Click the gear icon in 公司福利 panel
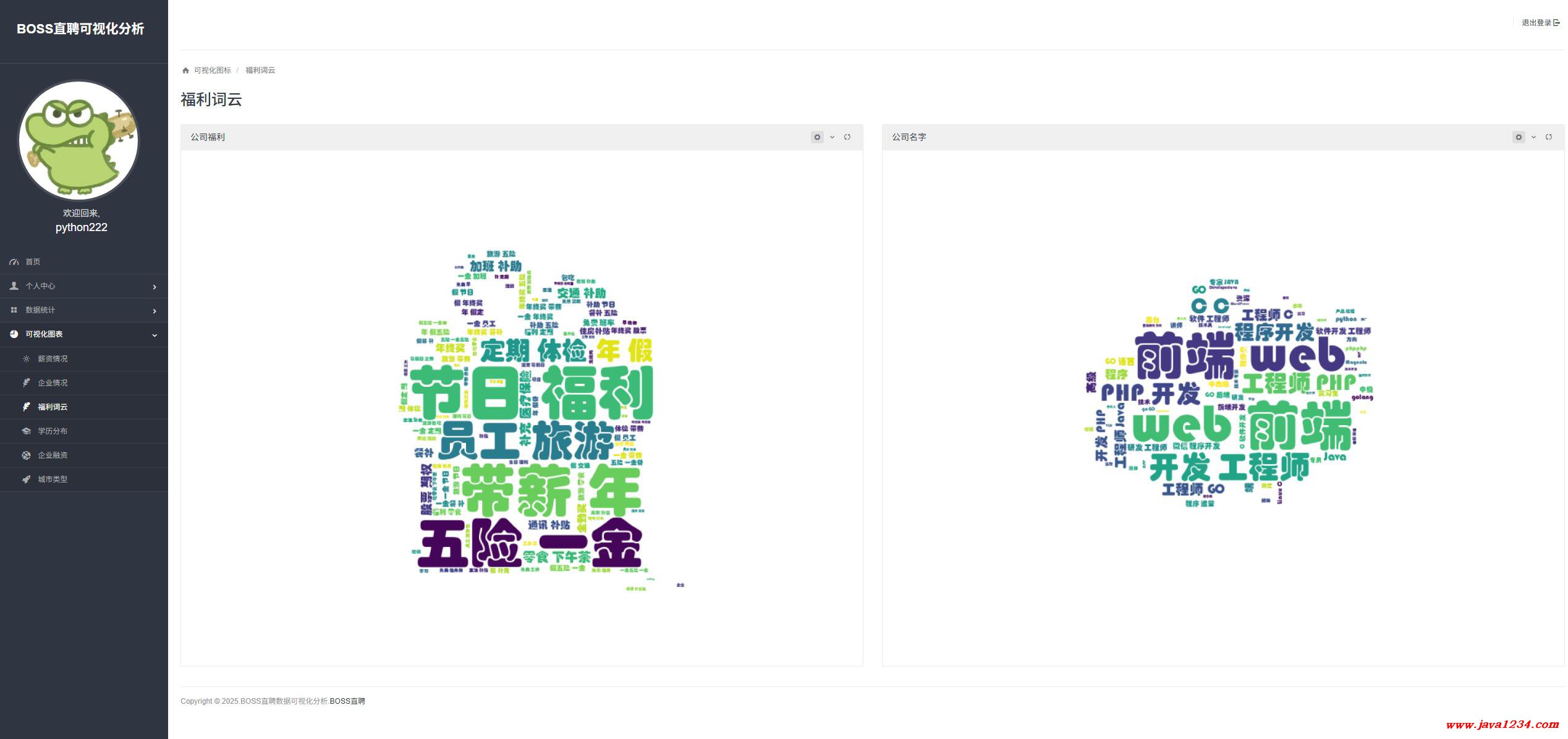Image resolution: width=1568 pixels, height=739 pixels. click(x=817, y=137)
